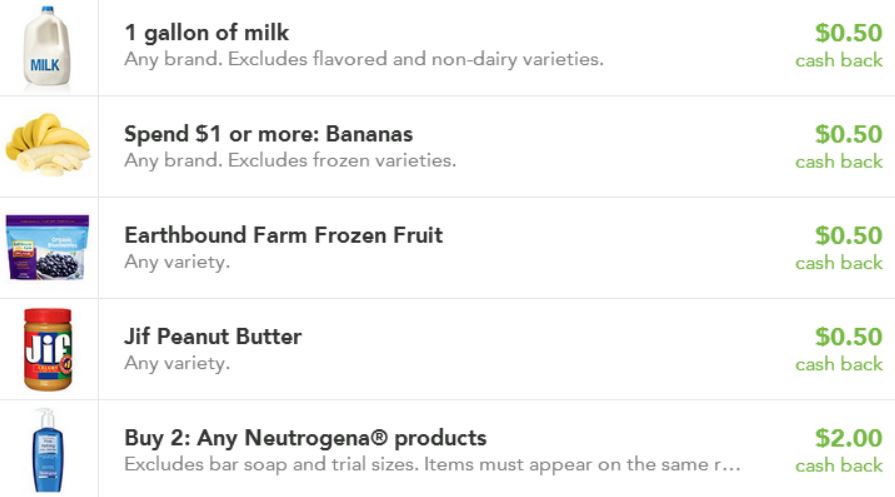Click the Neutrogena pump bottle image

coord(47,450)
